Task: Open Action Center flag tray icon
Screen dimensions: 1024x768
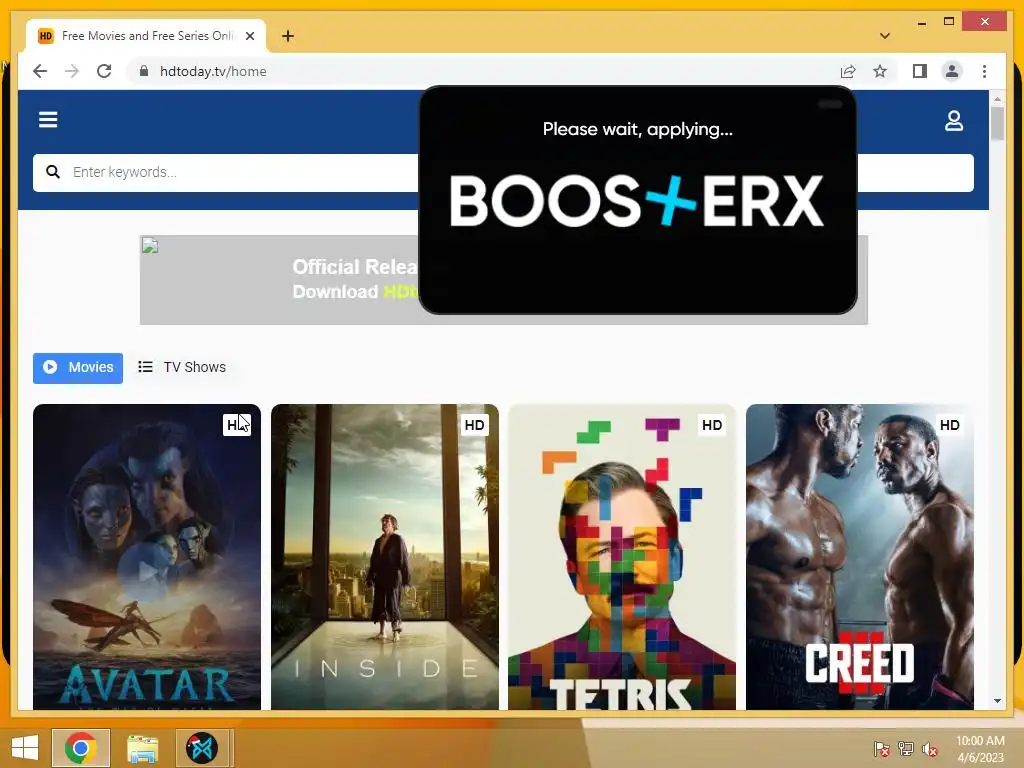Action: [881, 749]
